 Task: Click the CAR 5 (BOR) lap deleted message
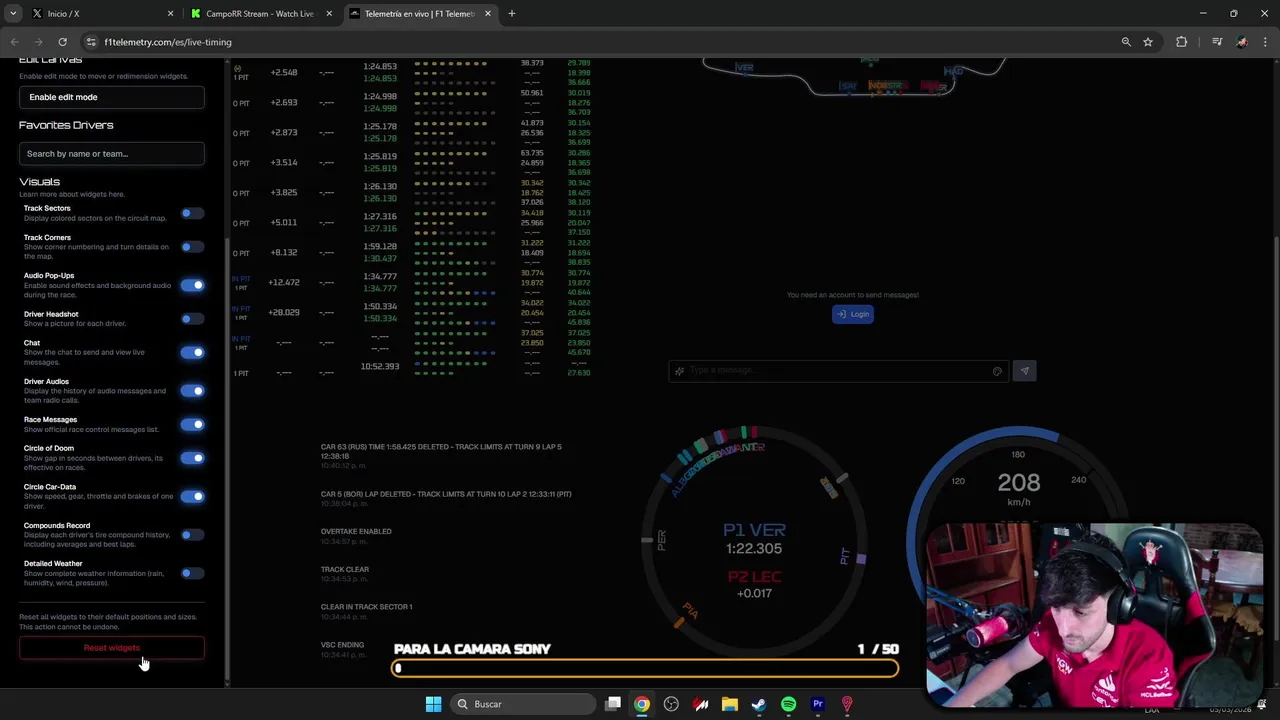(446, 494)
